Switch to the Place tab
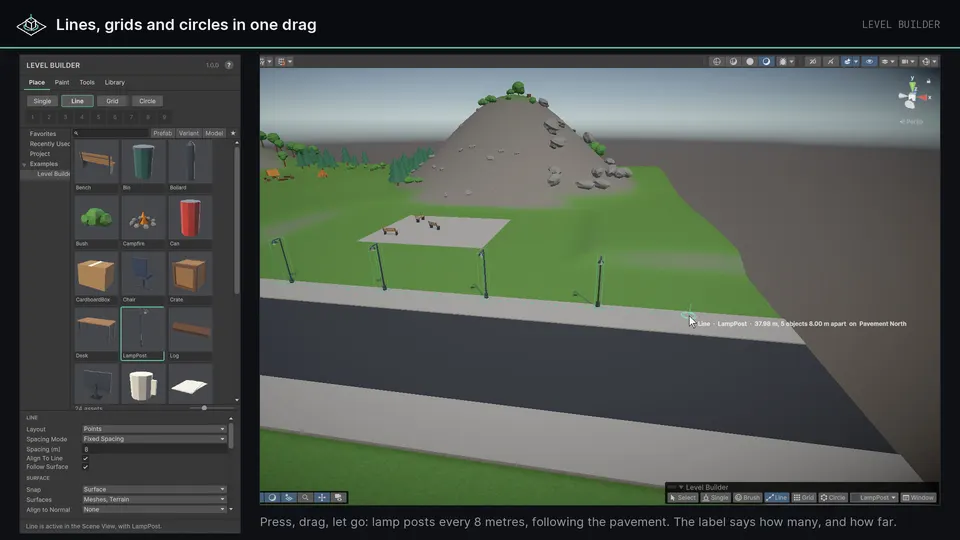 point(37,82)
